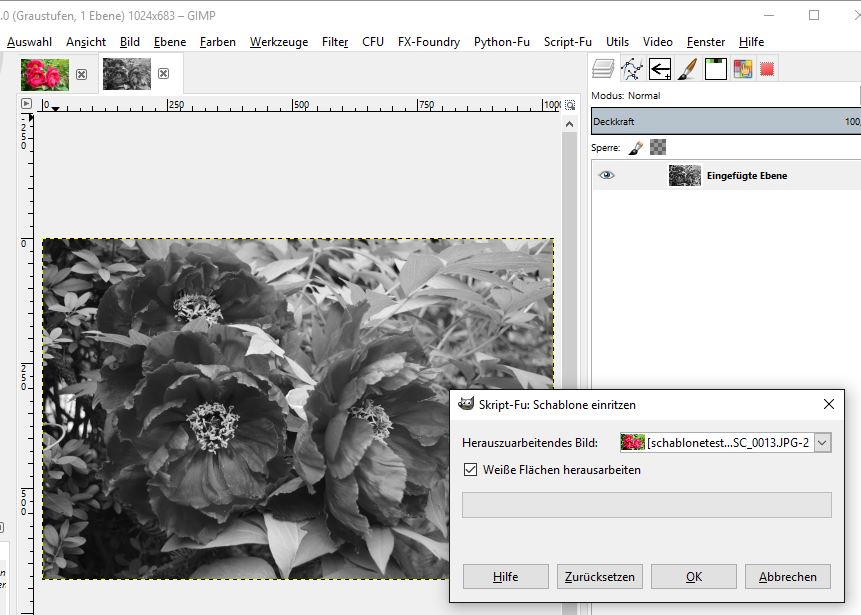
Task: Open the Brushes dock tab
Action: pos(687,69)
